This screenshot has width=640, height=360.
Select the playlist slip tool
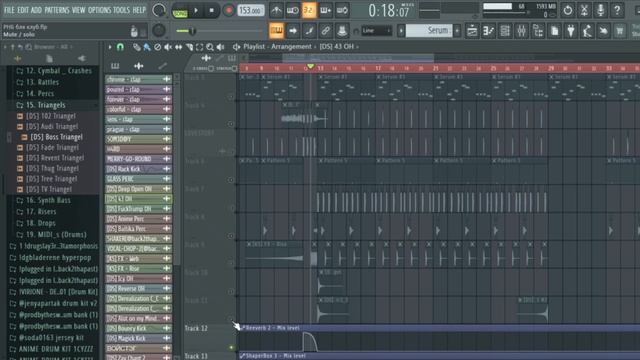(x=178, y=47)
